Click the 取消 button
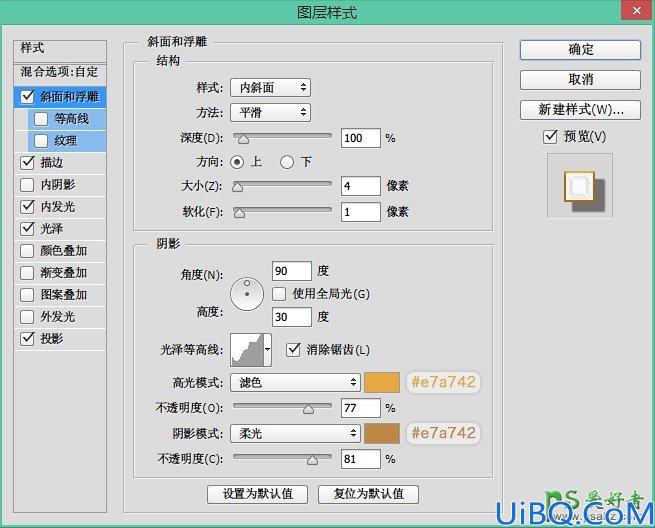The width and height of the screenshot is (655, 528). 580,80
